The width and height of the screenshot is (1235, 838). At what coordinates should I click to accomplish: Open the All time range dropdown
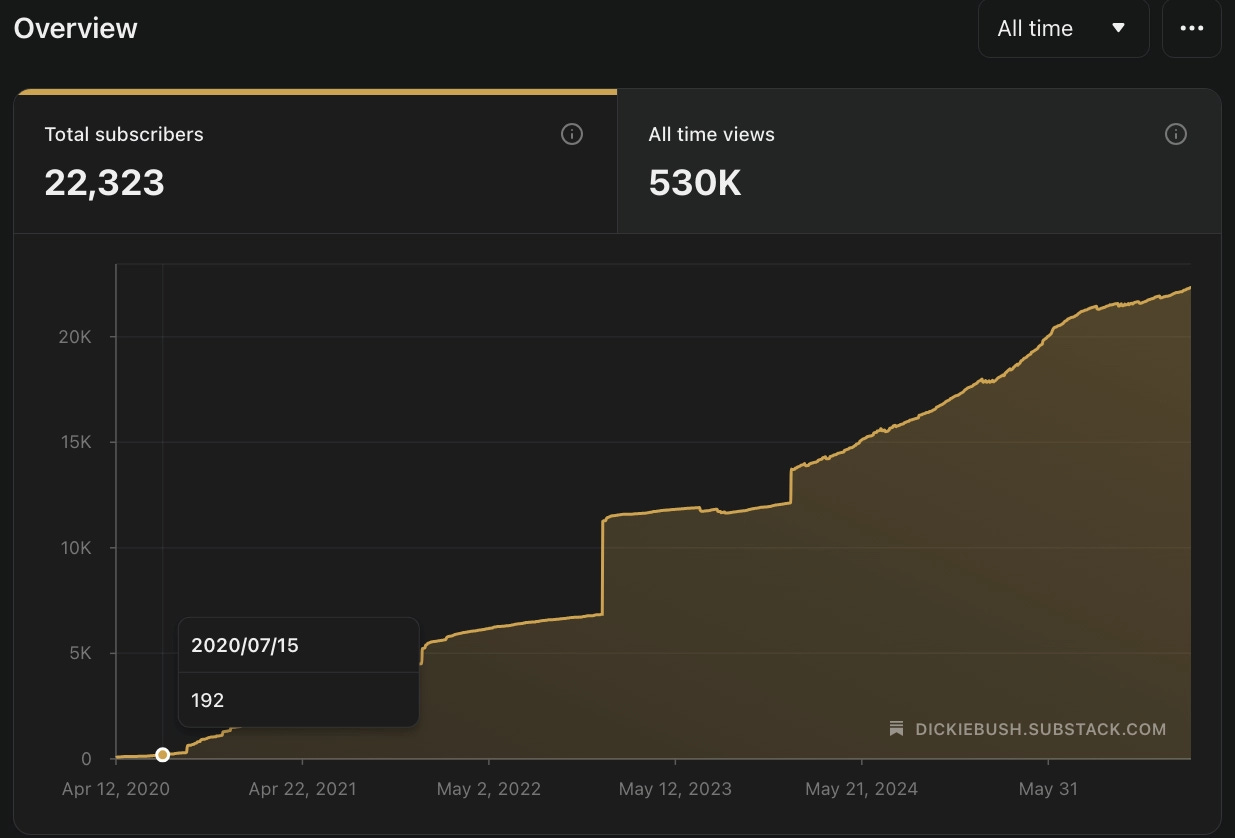click(x=1063, y=29)
